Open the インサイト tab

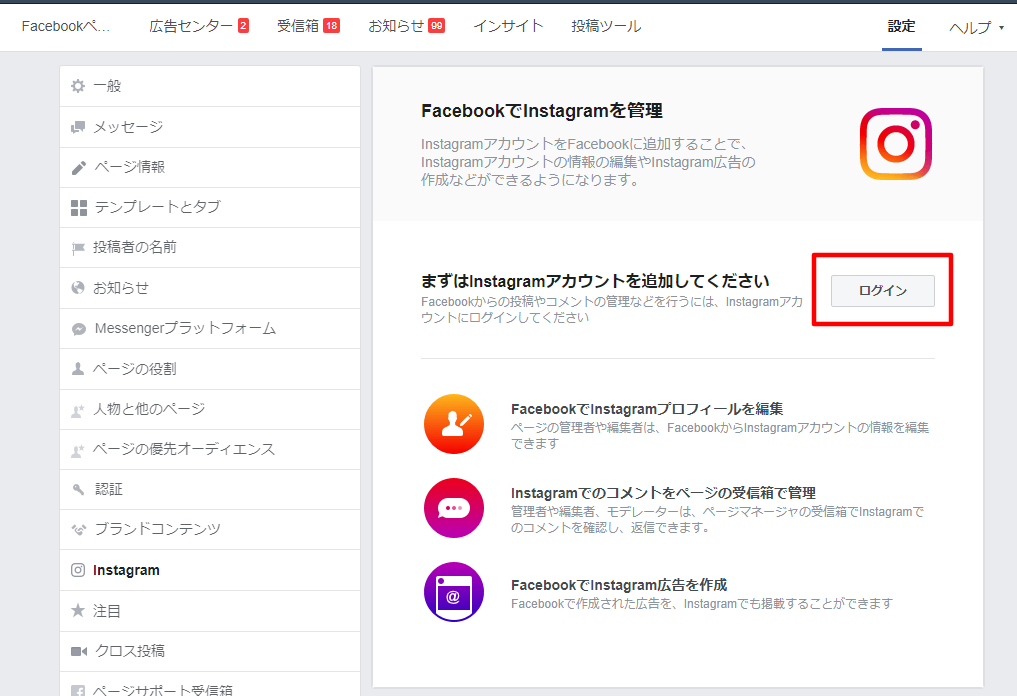click(508, 26)
